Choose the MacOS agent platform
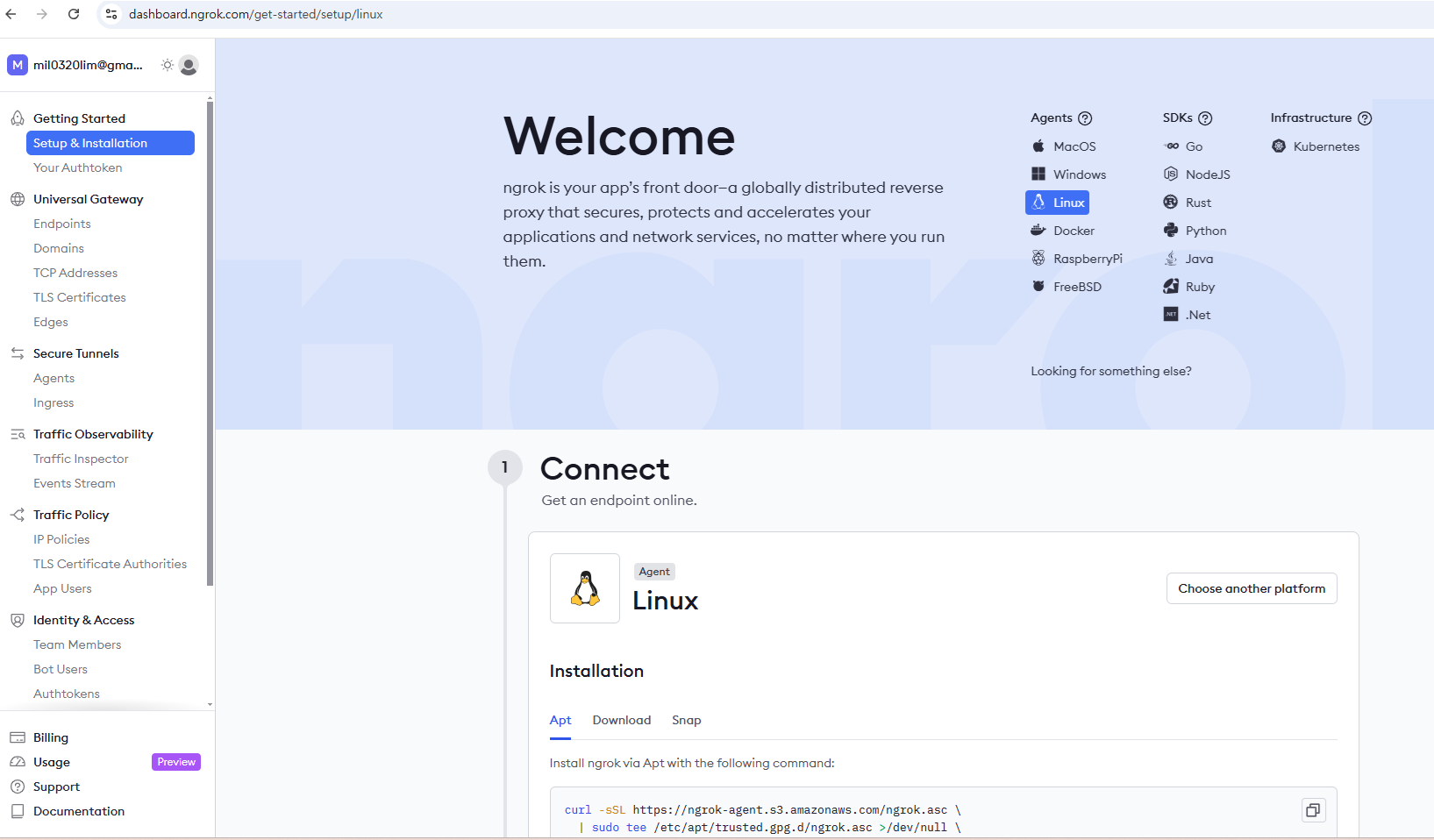 [1064, 146]
